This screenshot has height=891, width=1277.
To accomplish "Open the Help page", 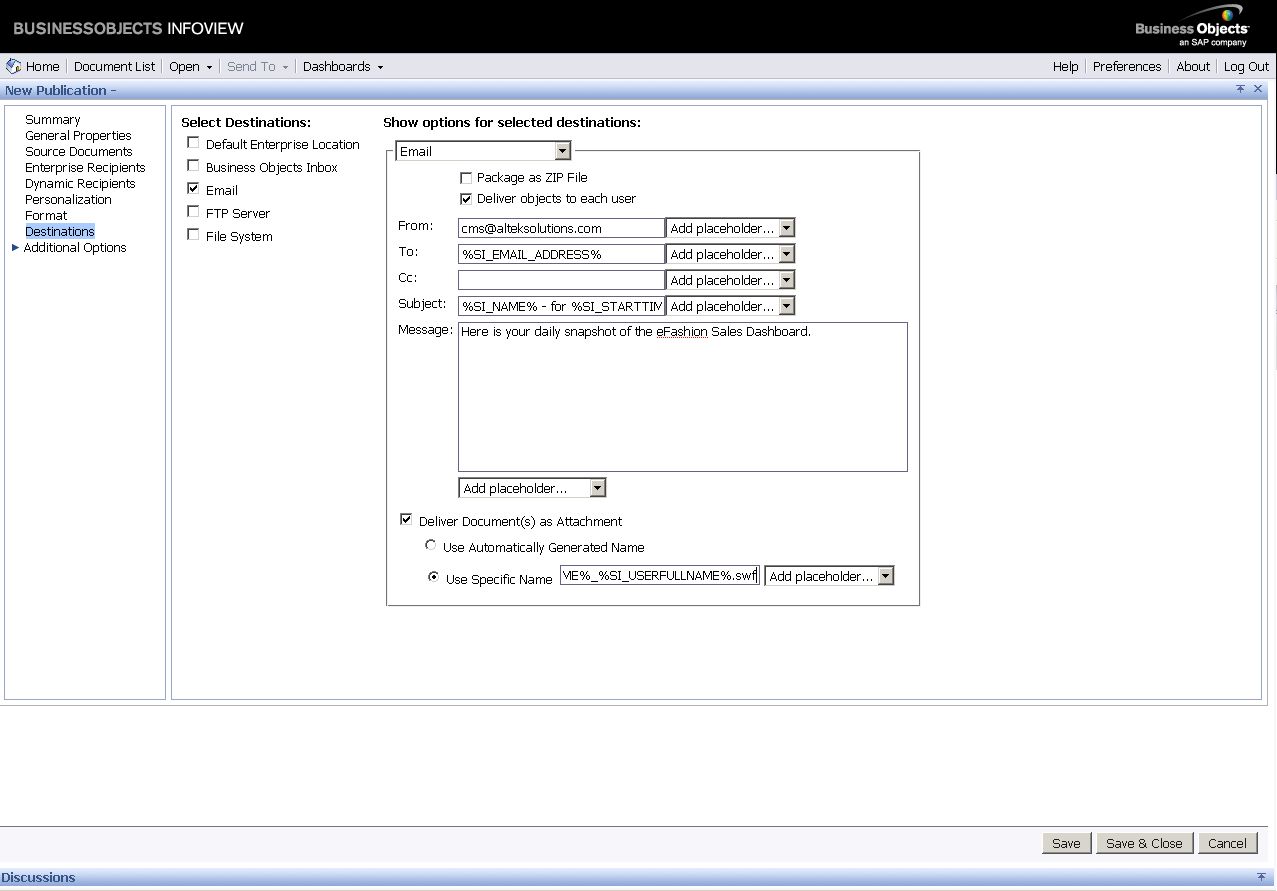I will pyautogui.click(x=1065, y=66).
